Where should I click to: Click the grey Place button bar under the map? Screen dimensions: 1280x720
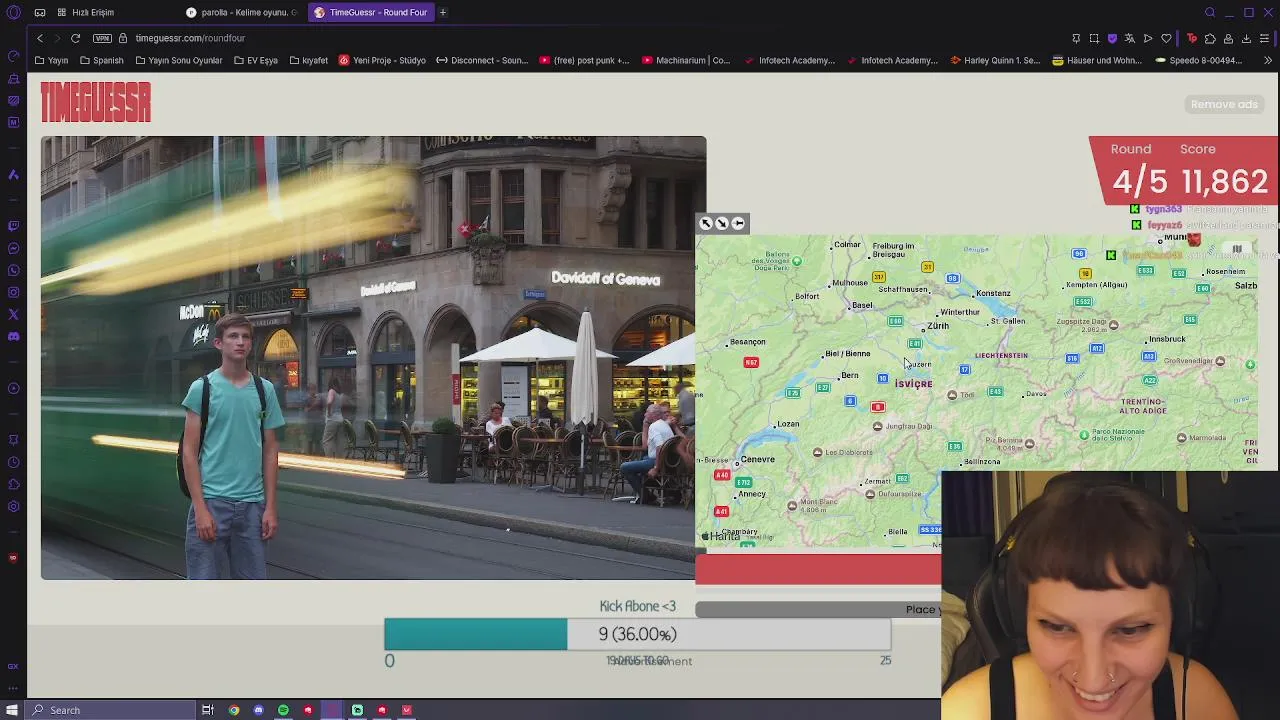point(818,610)
